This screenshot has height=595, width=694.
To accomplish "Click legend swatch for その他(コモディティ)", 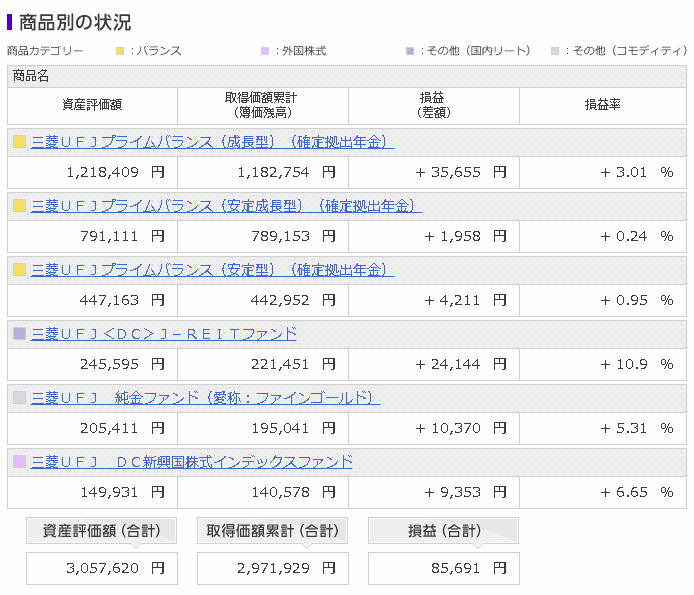I will 555,51.
